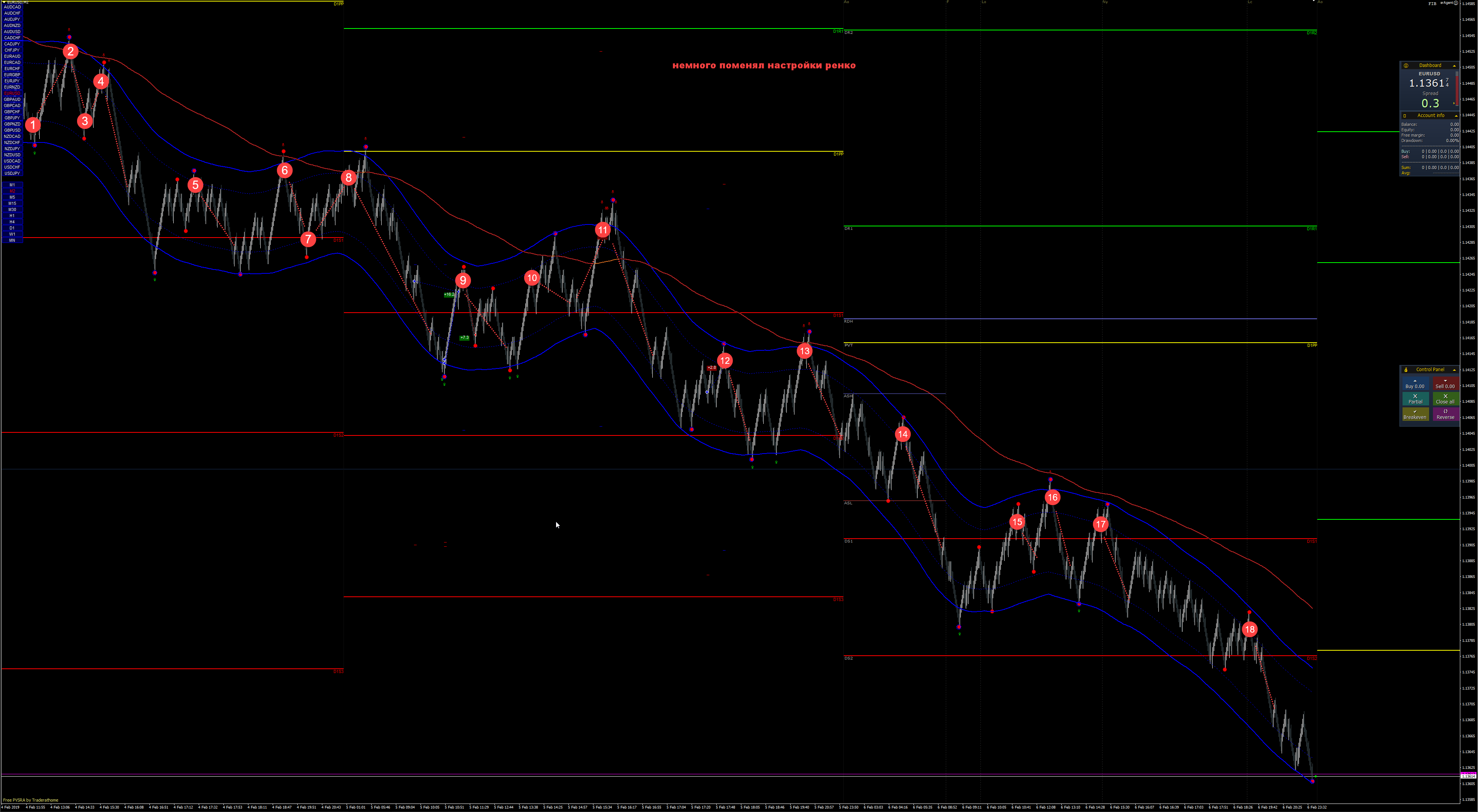
Task: Click the EURUSD,M2 chart title arrow
Action: [4, 2]
